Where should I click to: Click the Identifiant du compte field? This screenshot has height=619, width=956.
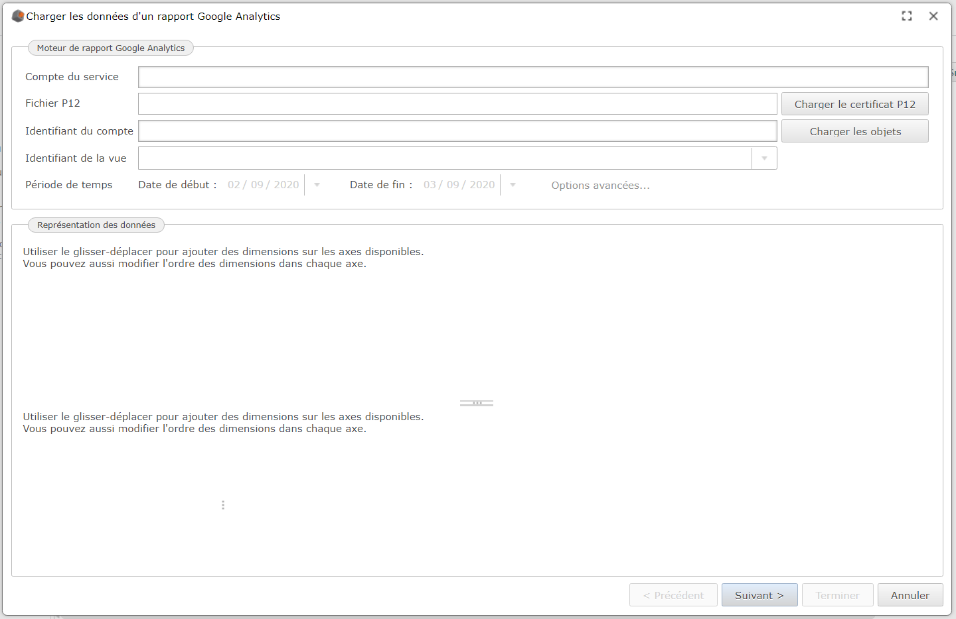coord(457,131)
